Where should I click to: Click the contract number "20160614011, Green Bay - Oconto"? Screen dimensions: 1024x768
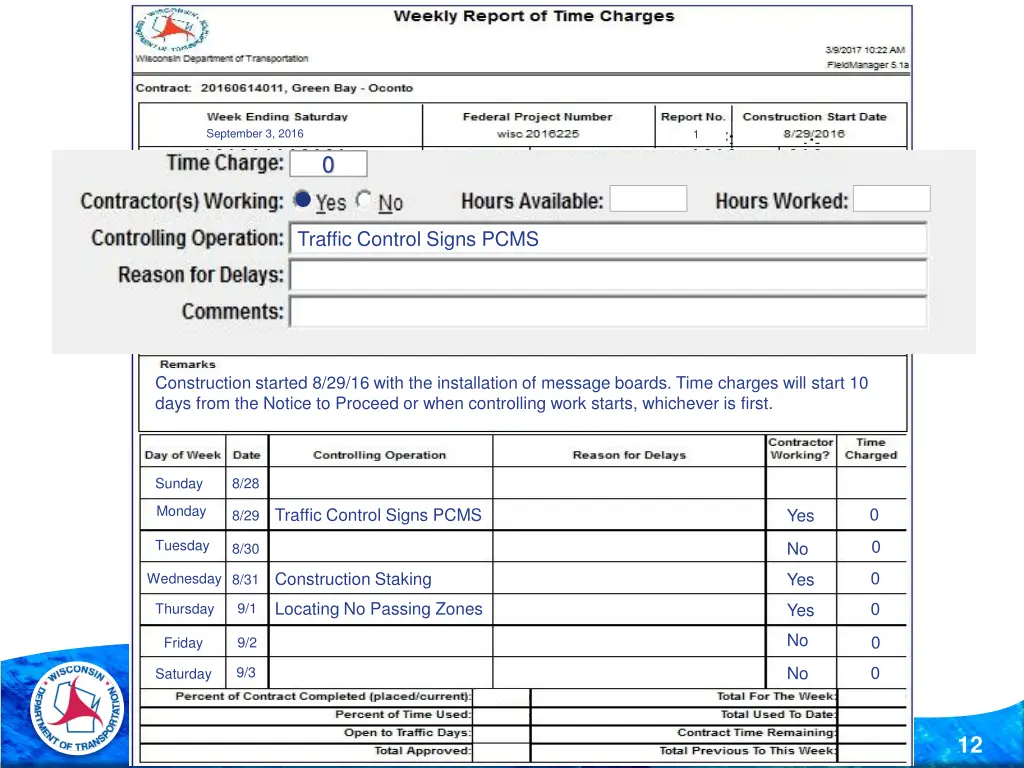307,88
